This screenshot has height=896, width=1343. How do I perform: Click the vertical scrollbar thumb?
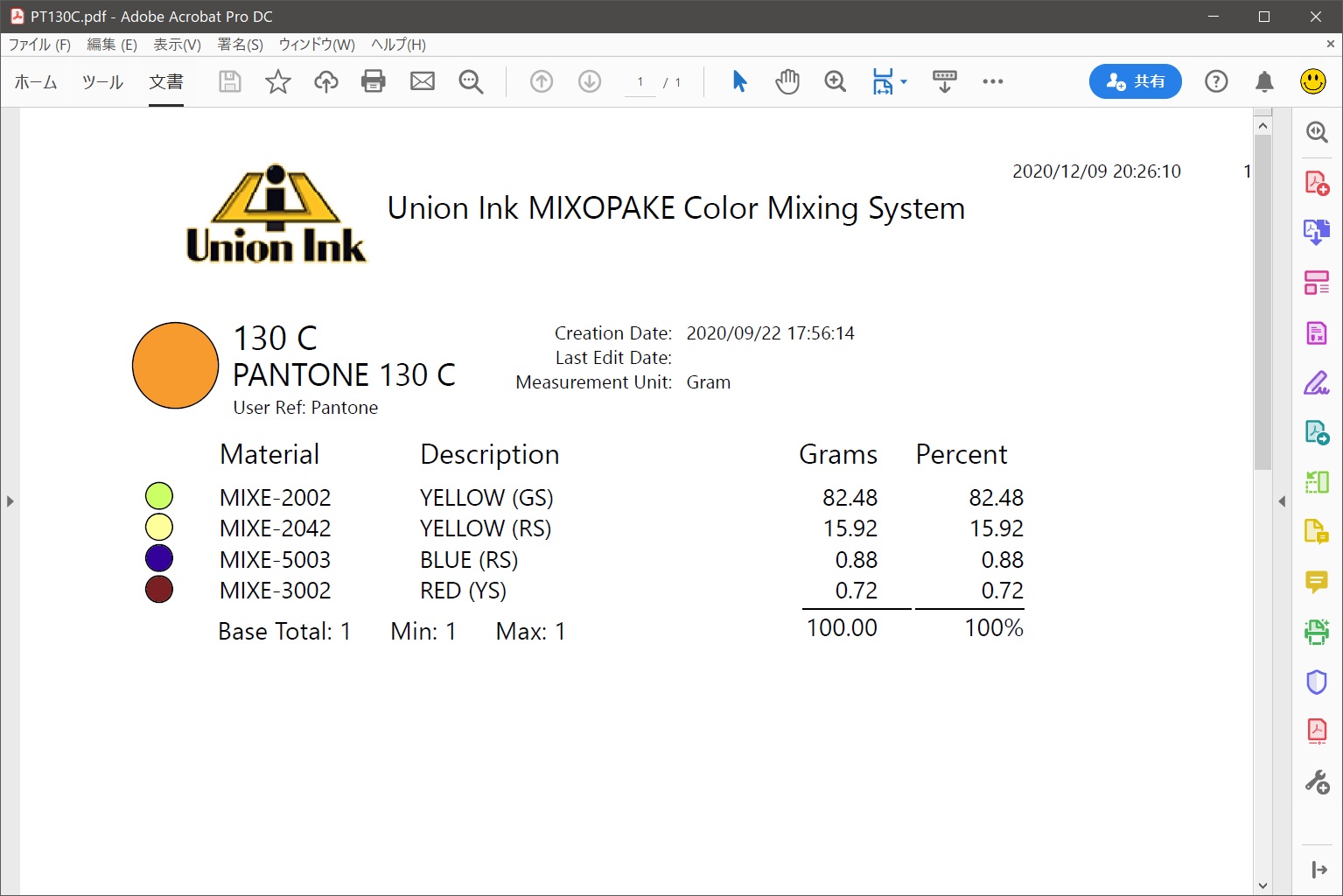click(1263, 303)
